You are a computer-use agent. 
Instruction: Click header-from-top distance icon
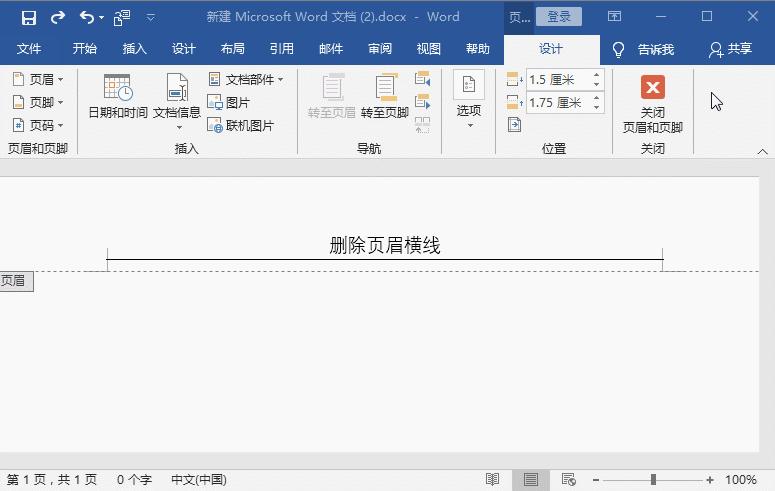click(x=515, y=79)
